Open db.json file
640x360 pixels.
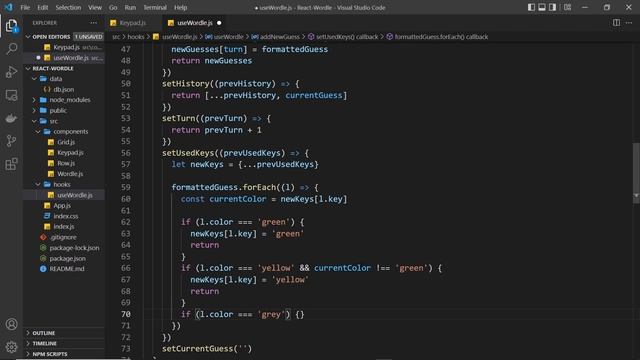click(x=64, y=89)
